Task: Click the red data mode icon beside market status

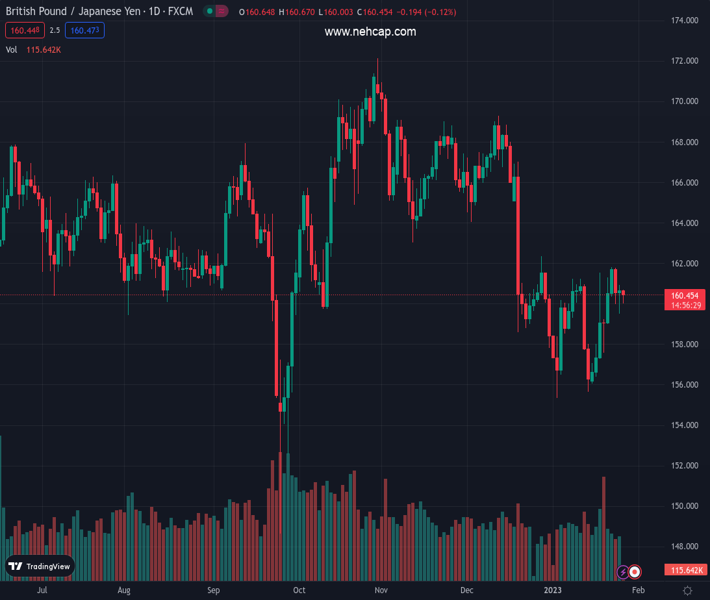Action: 222,12
